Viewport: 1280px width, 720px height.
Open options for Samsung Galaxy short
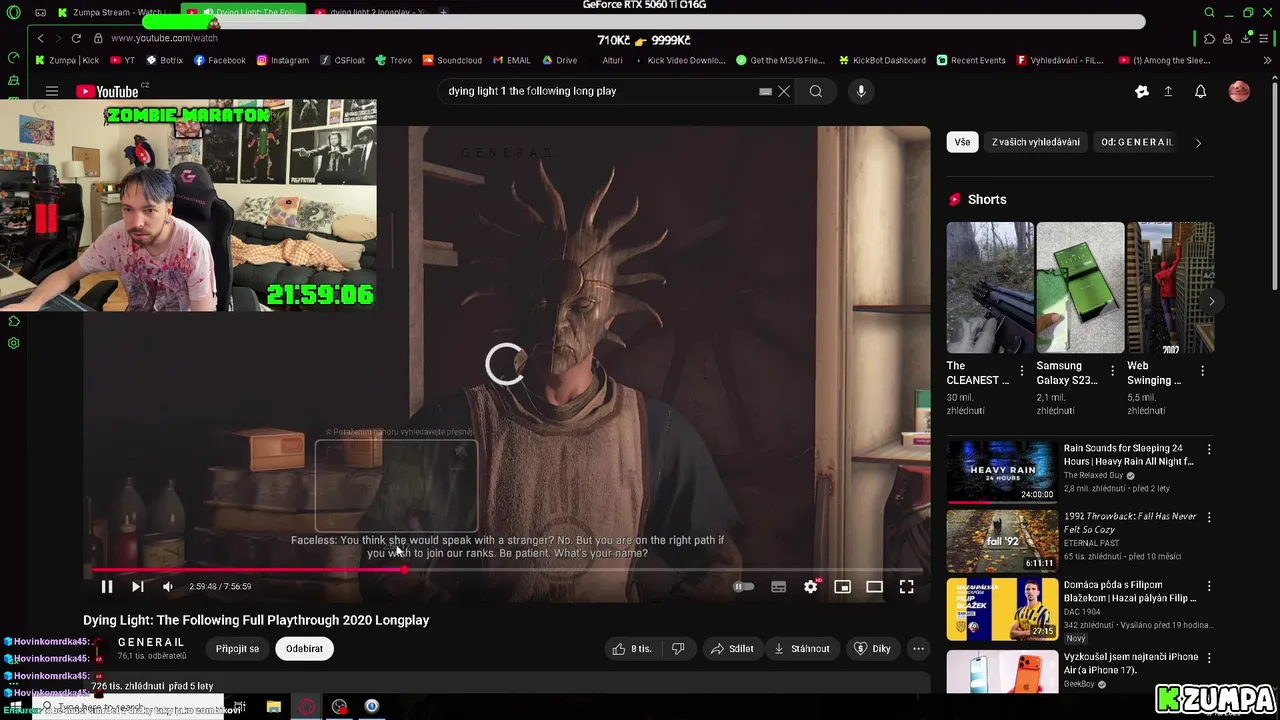click(x=1111, y=371)
